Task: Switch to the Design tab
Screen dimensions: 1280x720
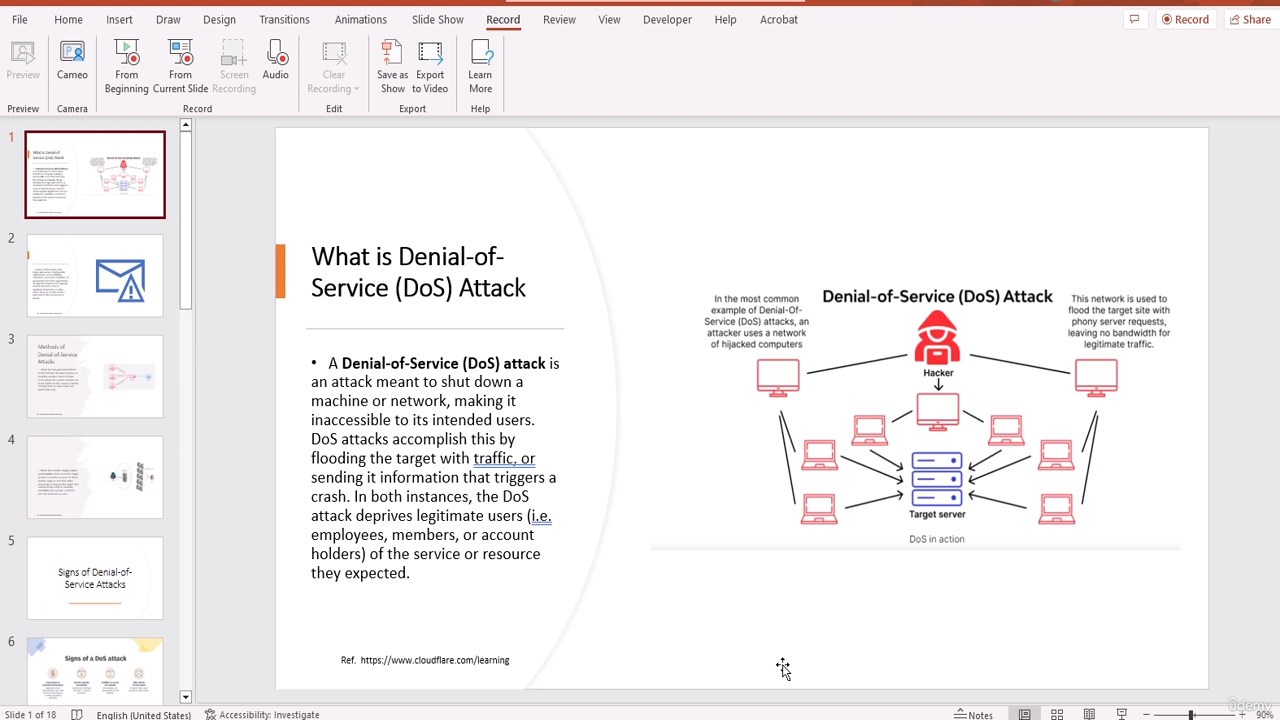Action: [x=219, y=19]
